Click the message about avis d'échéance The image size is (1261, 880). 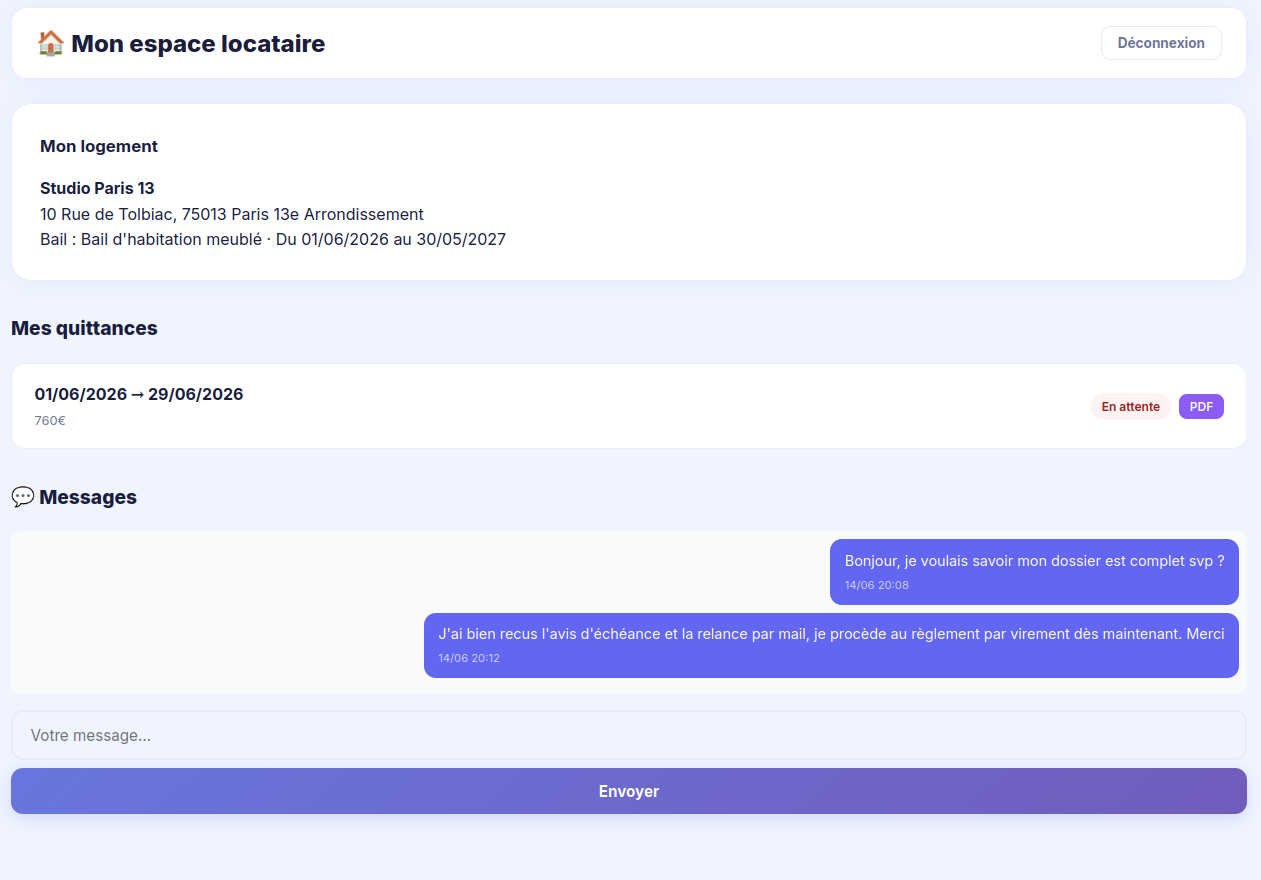click(831, 645)
